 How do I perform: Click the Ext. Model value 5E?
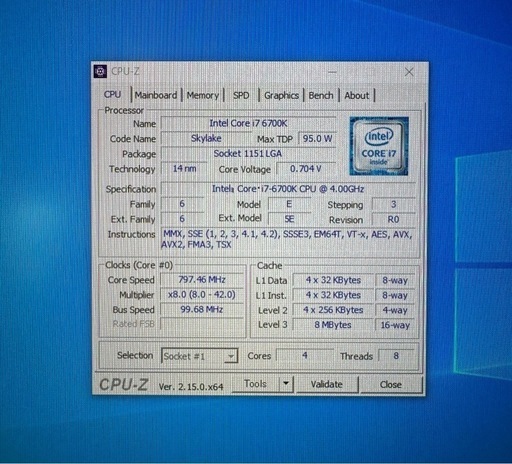pyautogui.click(x=289, y=219)
